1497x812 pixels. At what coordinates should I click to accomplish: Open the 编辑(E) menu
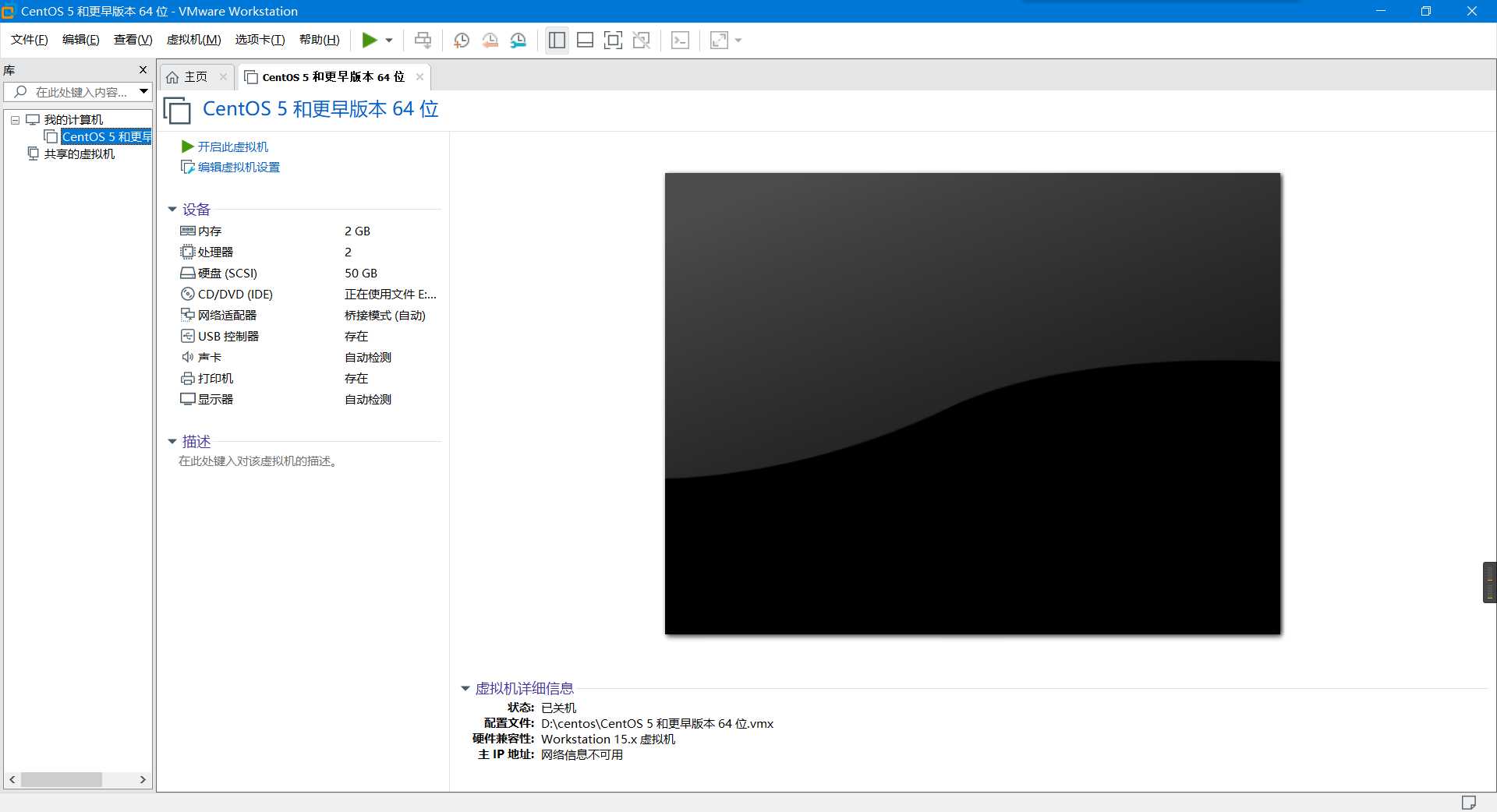[81, 40]
